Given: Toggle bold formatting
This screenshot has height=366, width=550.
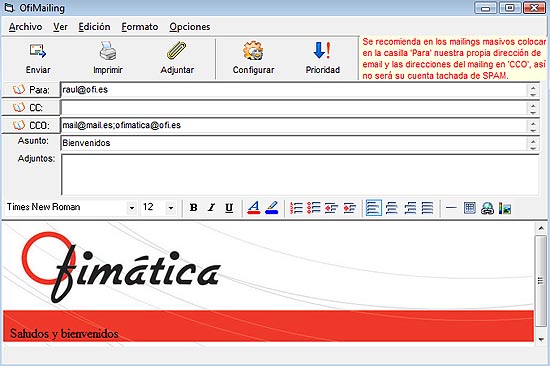Looking at the screenshot, I should point(193,208).
